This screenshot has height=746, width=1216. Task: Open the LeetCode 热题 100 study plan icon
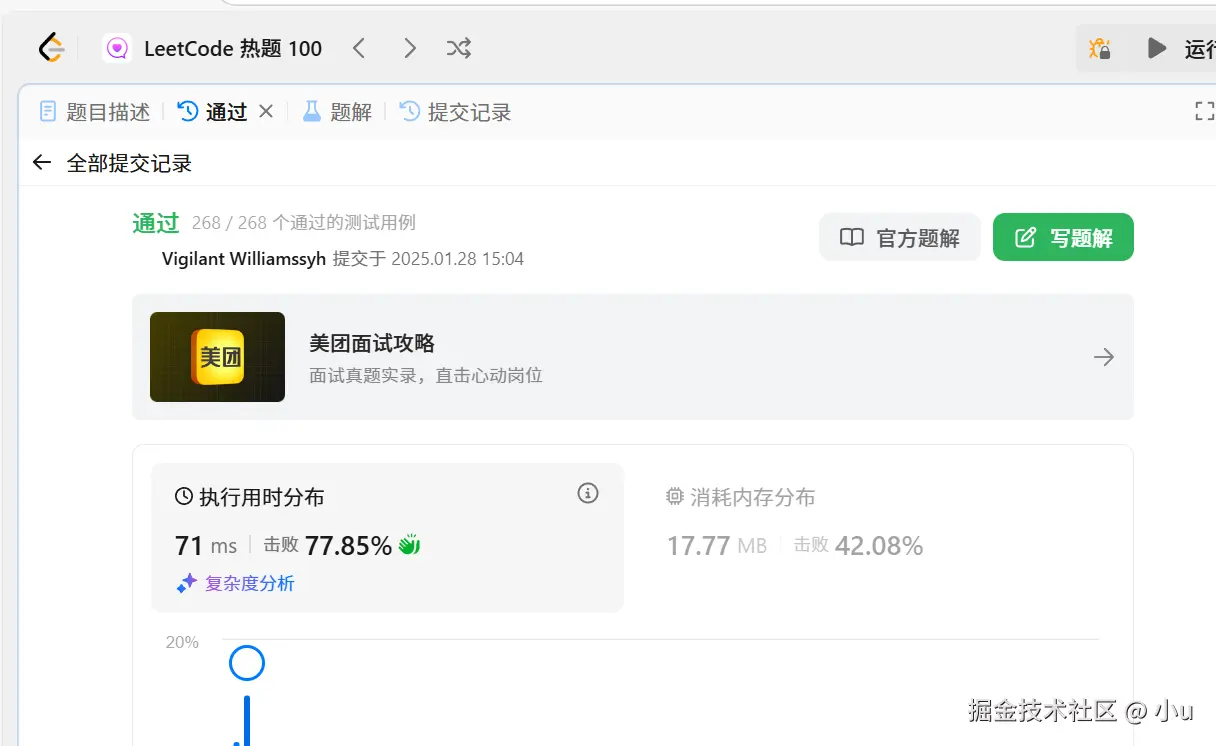[117, 48]
